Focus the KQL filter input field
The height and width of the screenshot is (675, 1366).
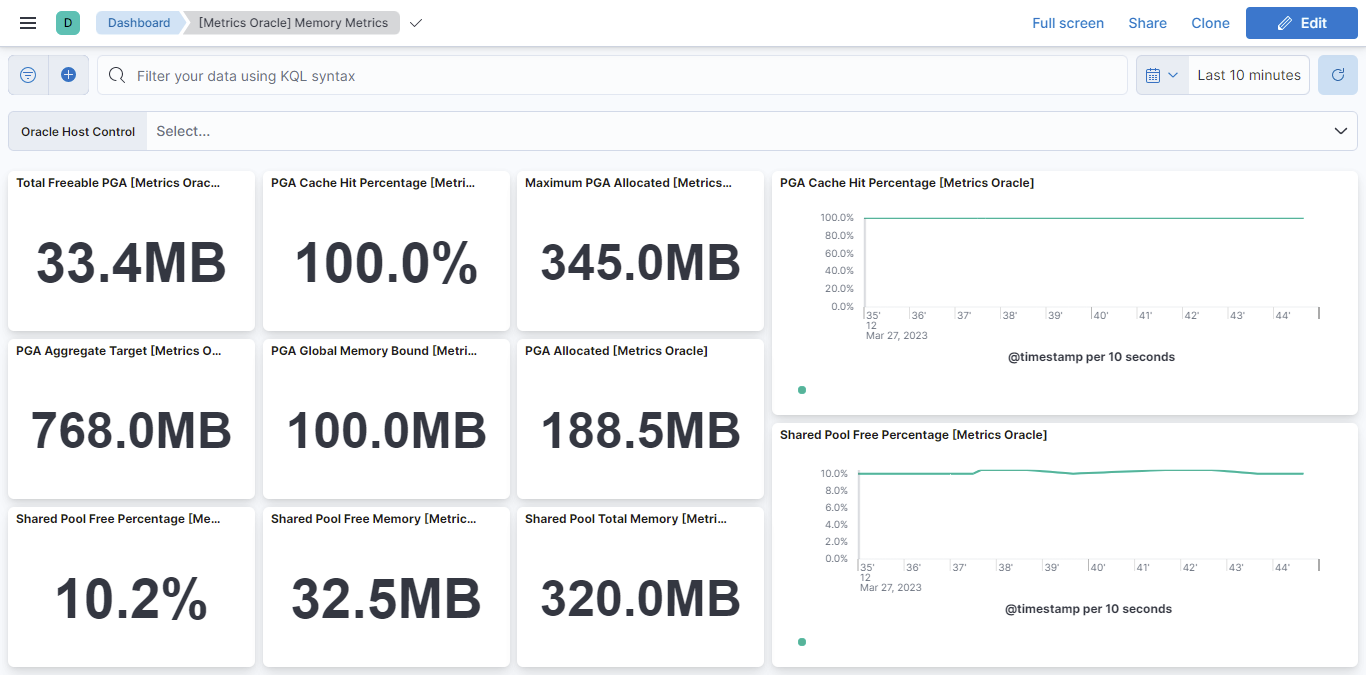pyautogui.click(x=620, y=76)
